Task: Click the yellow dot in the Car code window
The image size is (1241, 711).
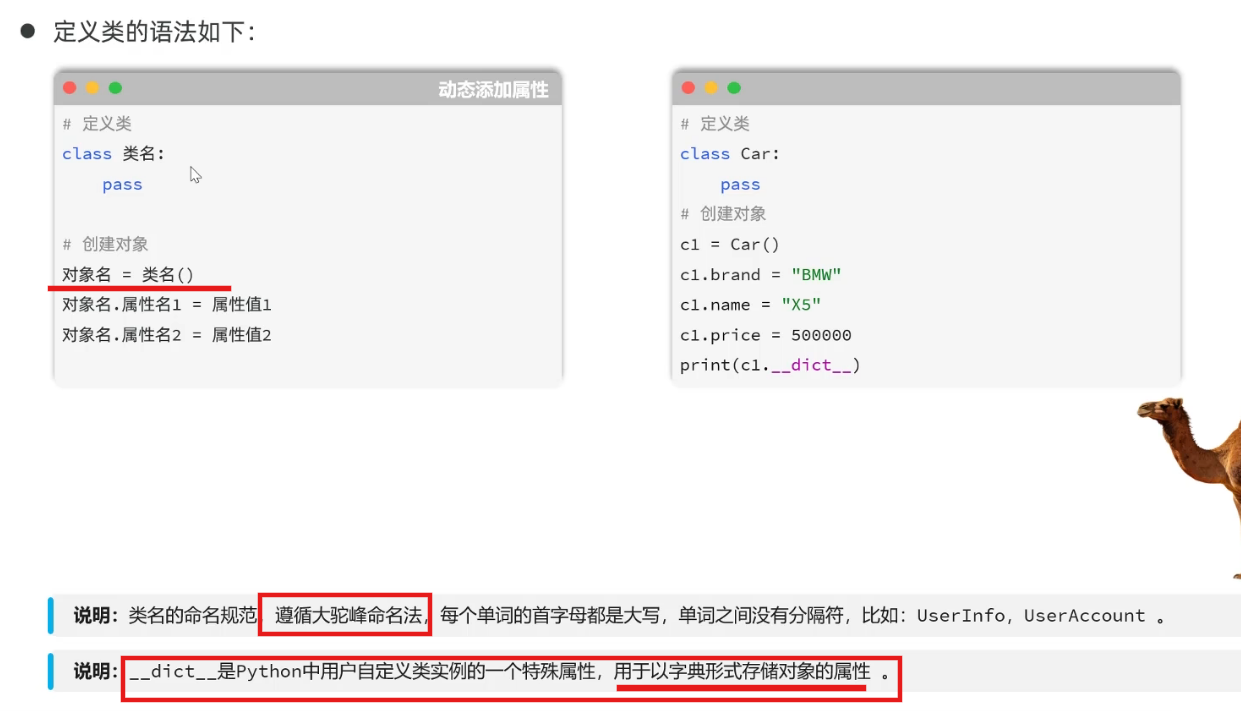Action: click(711, 88)
